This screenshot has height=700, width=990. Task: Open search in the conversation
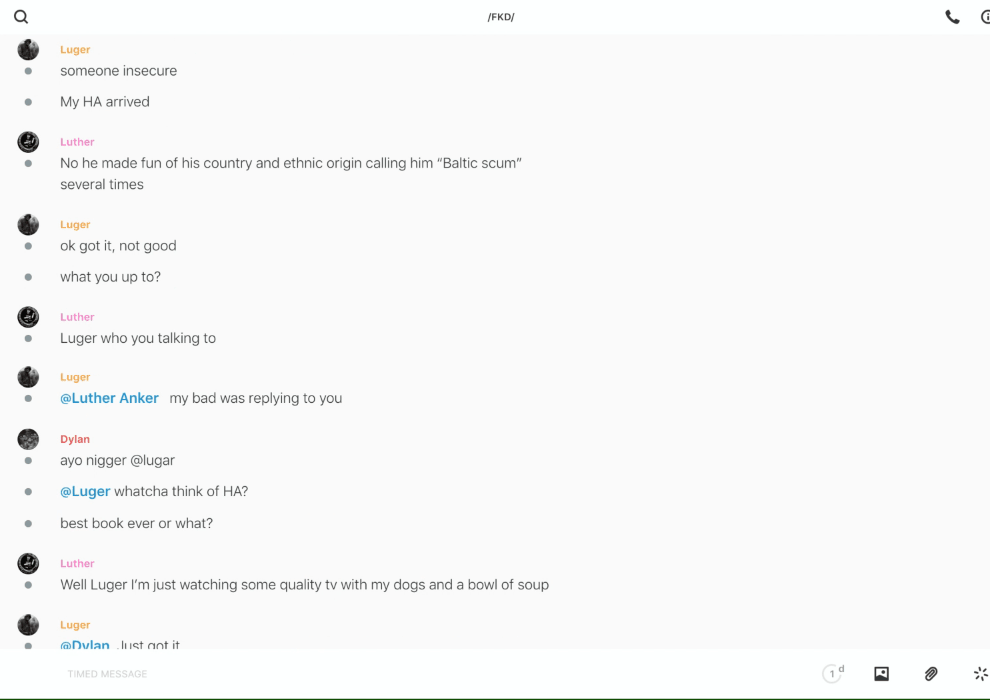[x=21, y=17]
